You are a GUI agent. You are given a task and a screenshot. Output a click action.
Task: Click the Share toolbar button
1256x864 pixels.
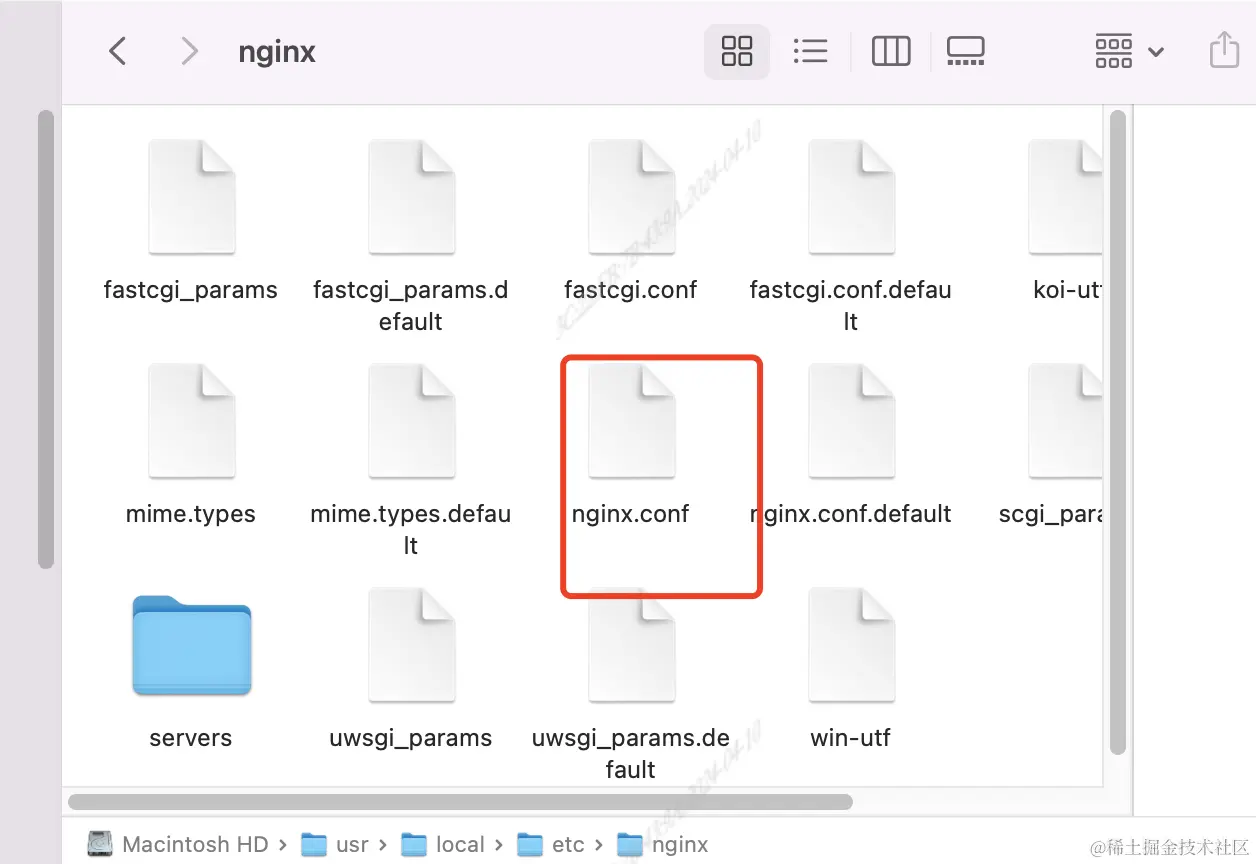[x=1224, y=50]
